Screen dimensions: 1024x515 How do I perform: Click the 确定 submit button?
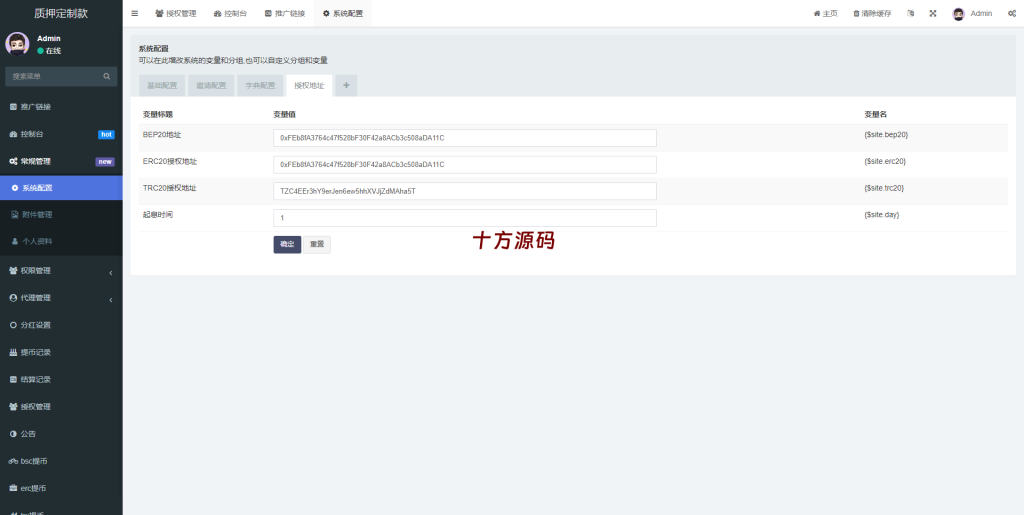pyautogui.click(x=287, y=244)
